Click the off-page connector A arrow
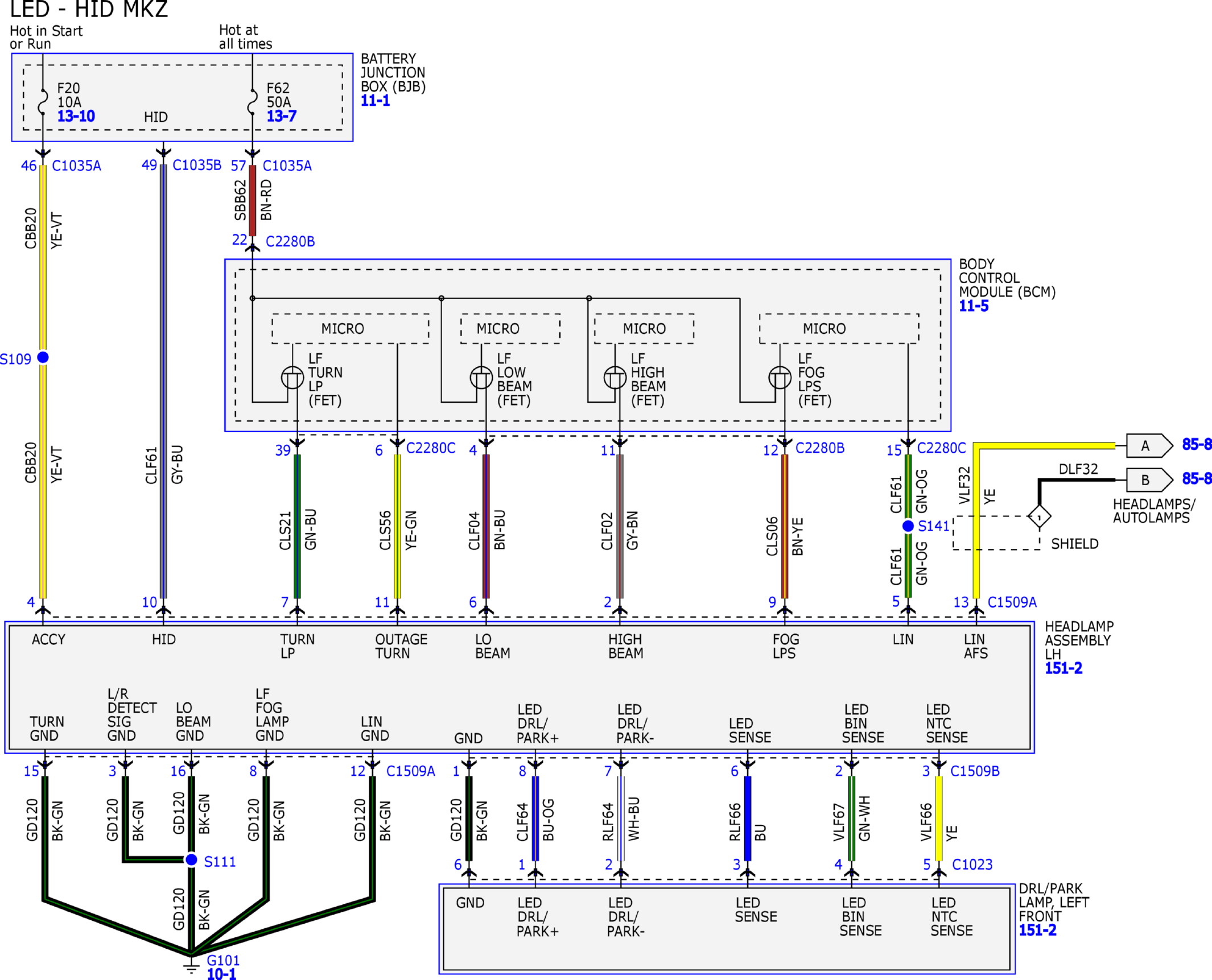Viewport: 1212px width, 980px height. point(1149,446)
